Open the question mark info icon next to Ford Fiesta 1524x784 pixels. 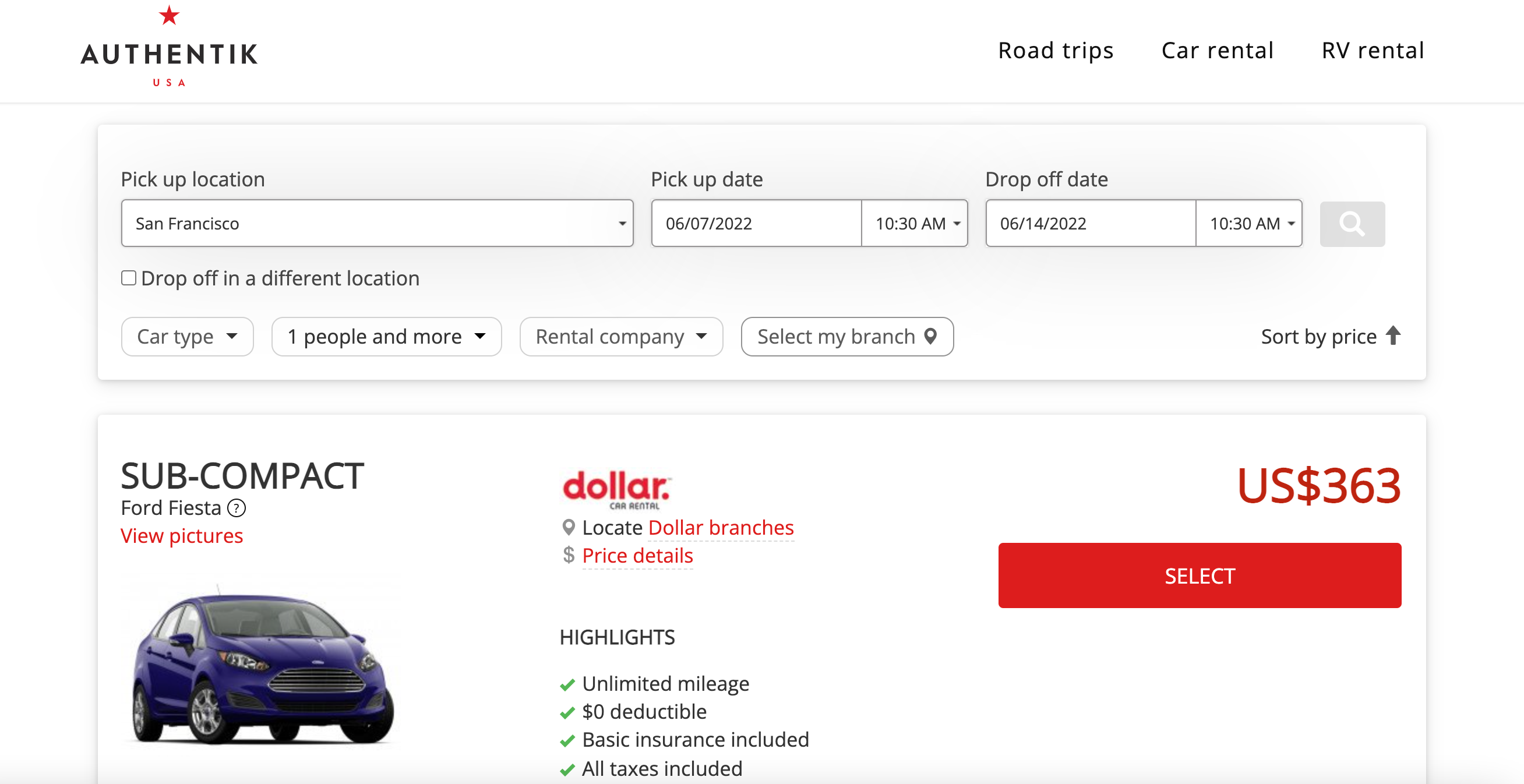coord(236,508)
